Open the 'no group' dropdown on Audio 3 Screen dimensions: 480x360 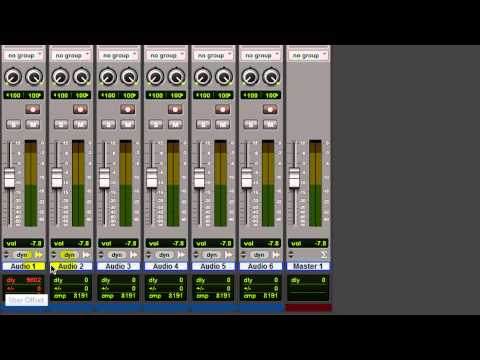click(x=118, y=55)
